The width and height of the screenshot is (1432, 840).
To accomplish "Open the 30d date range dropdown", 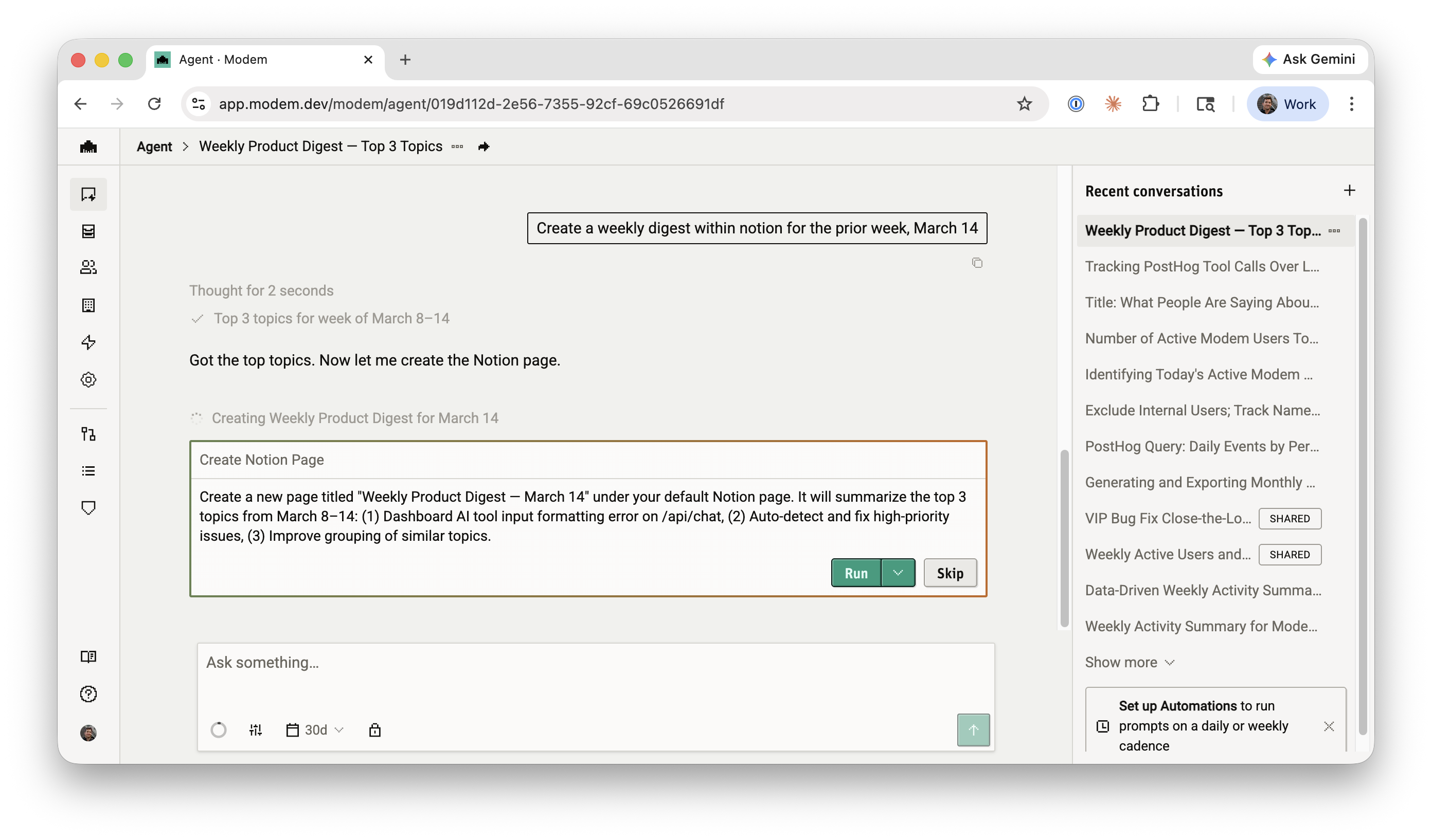I will pos(315,730).
